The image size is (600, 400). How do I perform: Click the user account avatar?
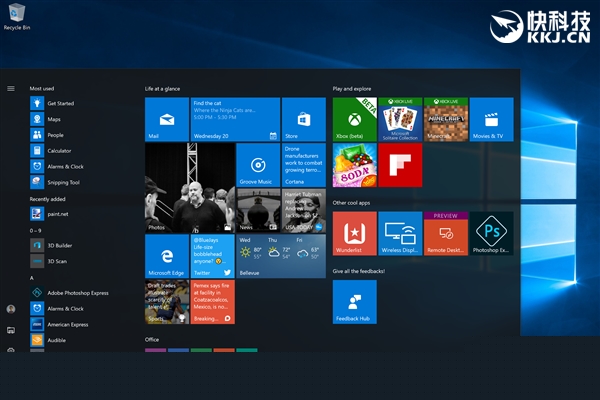(x=11, y=309)
